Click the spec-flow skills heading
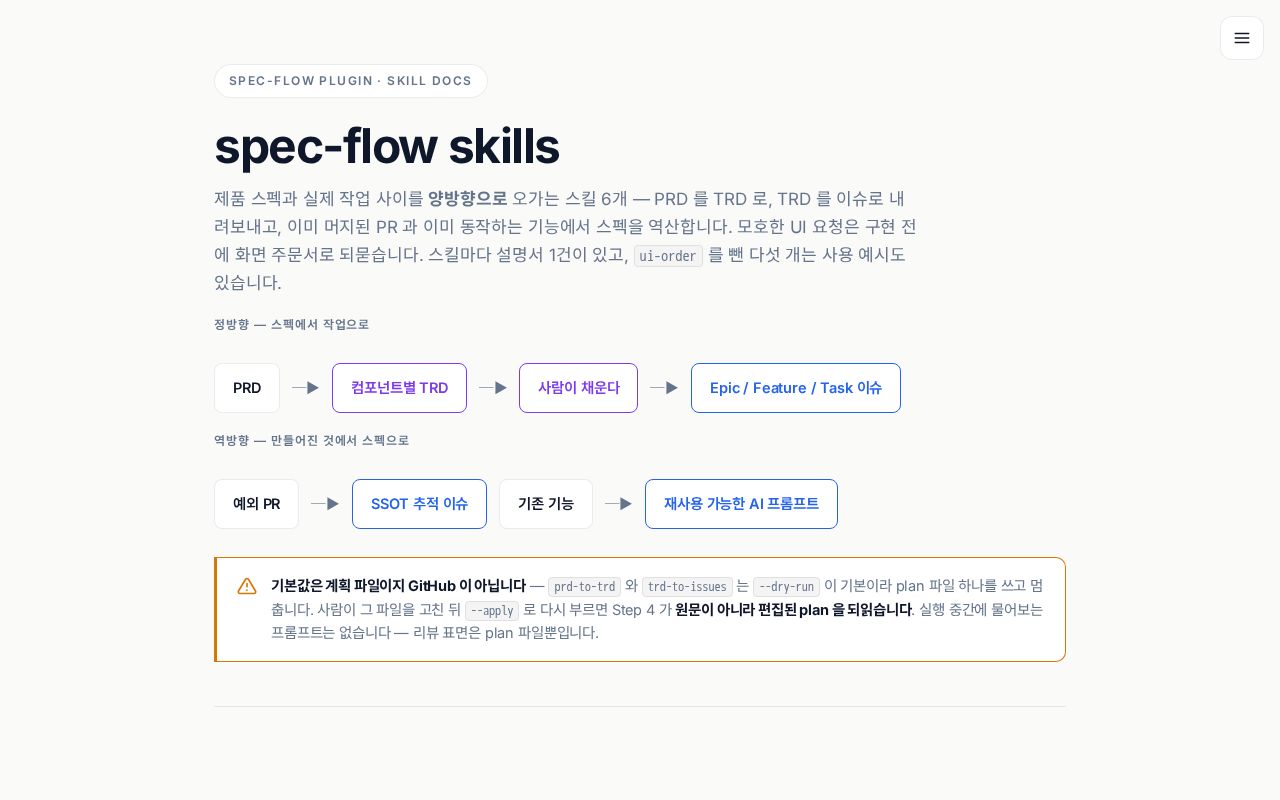 [x=387, y=146]
